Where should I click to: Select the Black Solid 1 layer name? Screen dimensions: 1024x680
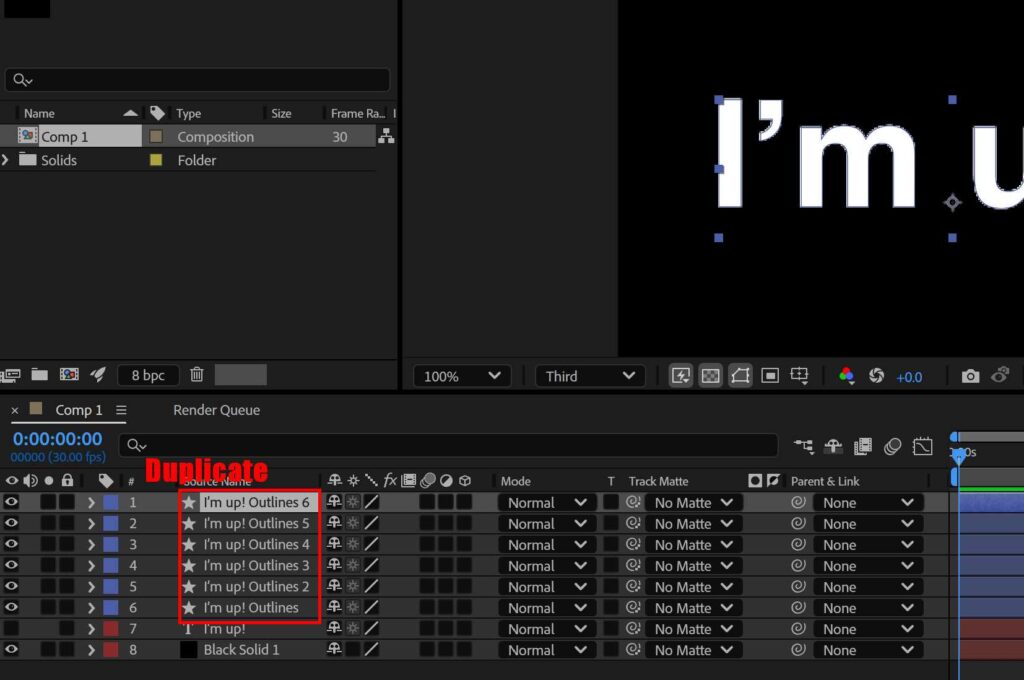241,649
